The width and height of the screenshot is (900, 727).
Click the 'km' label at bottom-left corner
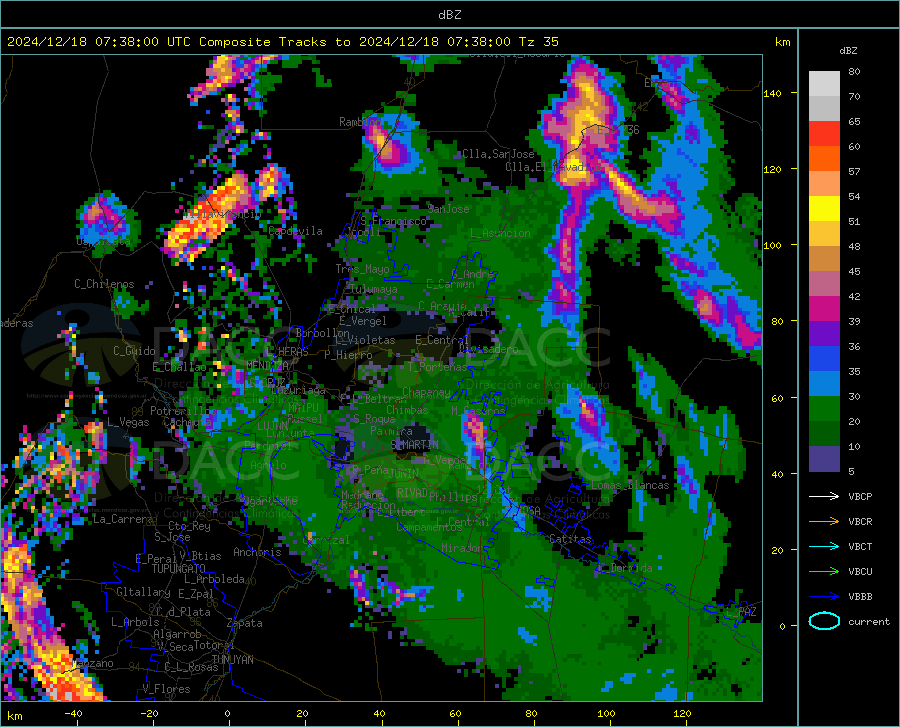(14, 716)
